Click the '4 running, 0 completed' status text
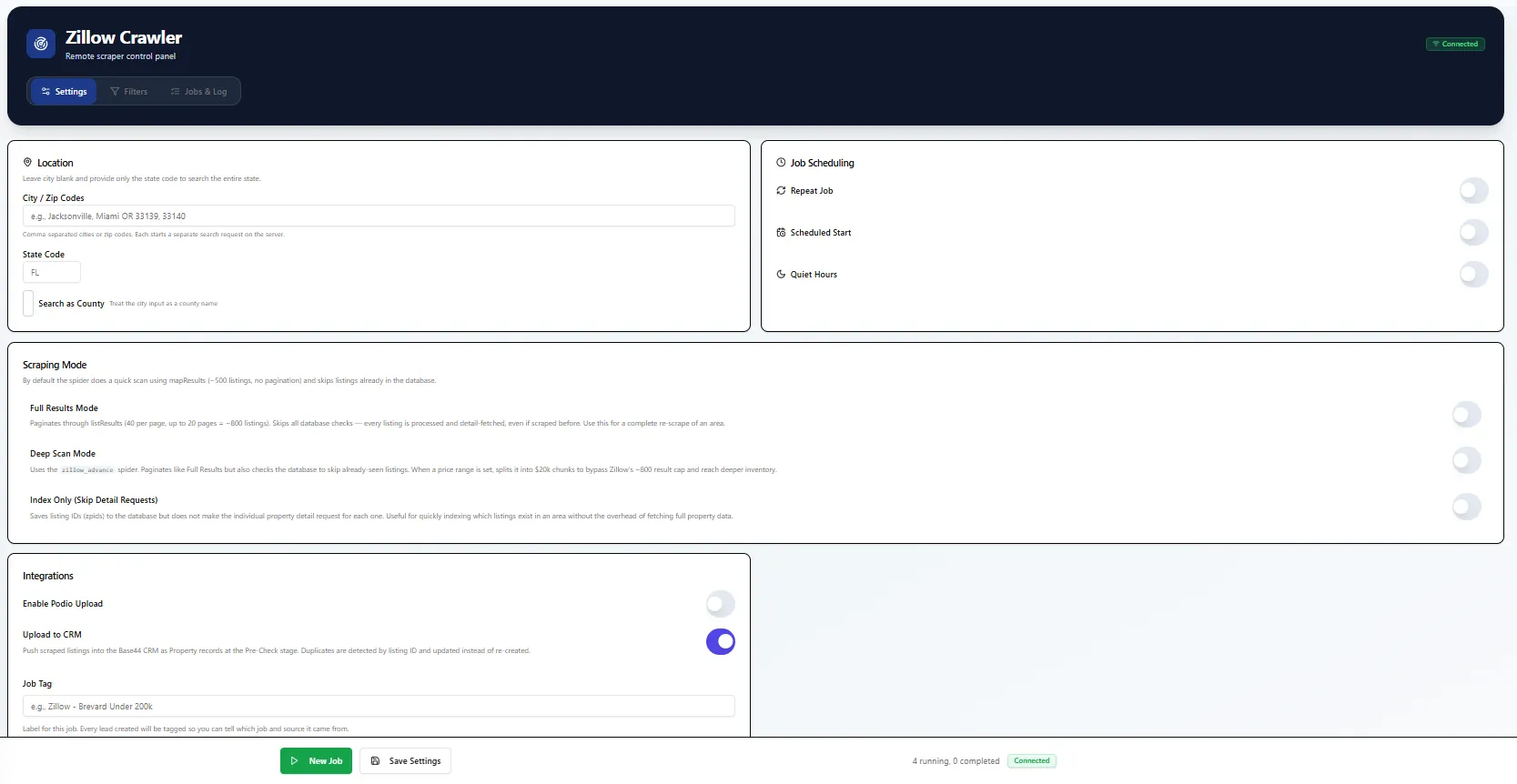Image resolution: width=1517 pixels, height=784 pixels. 956,761
